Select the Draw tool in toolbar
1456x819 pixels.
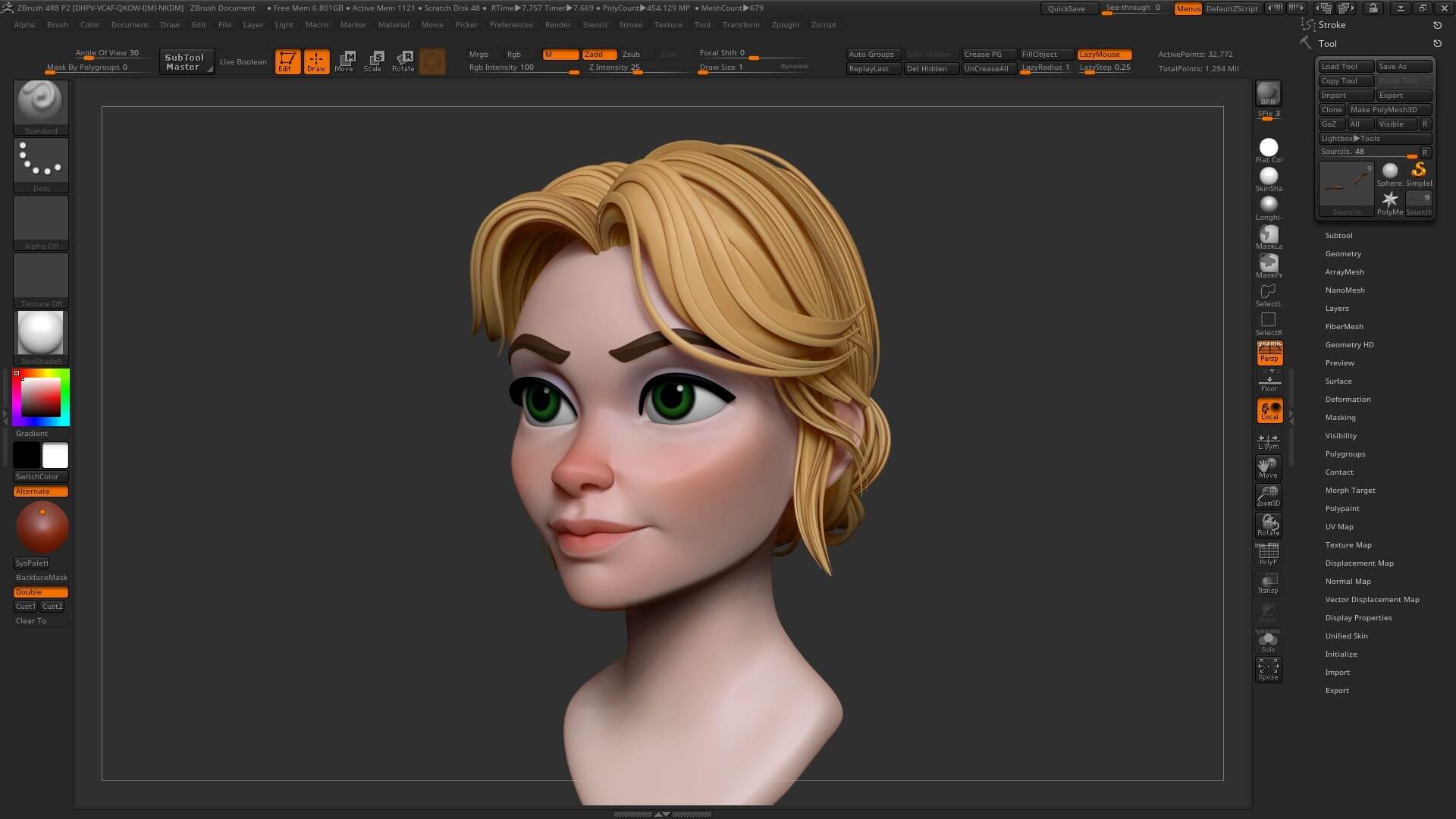316,61
